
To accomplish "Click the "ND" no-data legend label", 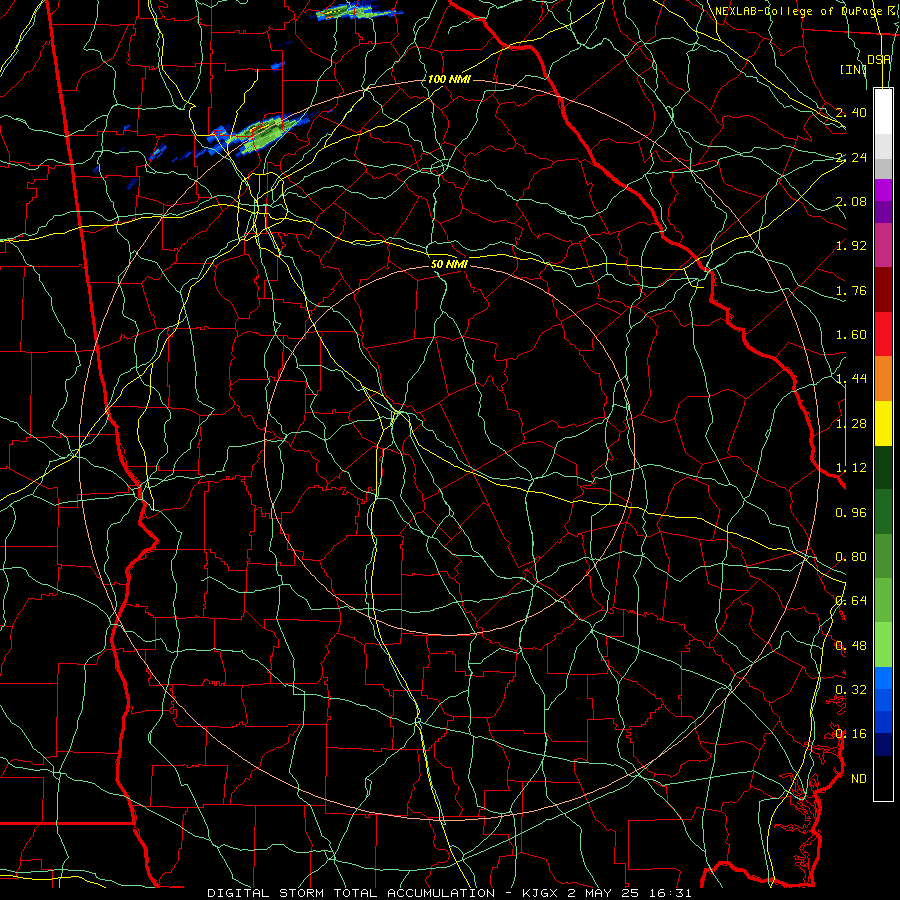I will tap(859, 778).
